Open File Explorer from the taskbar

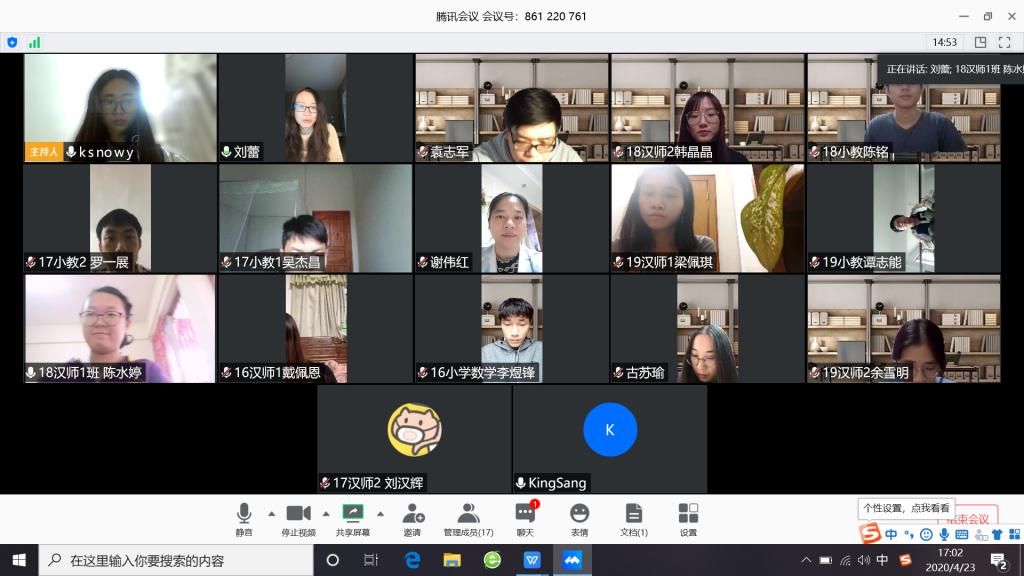(x=452, y=560)
